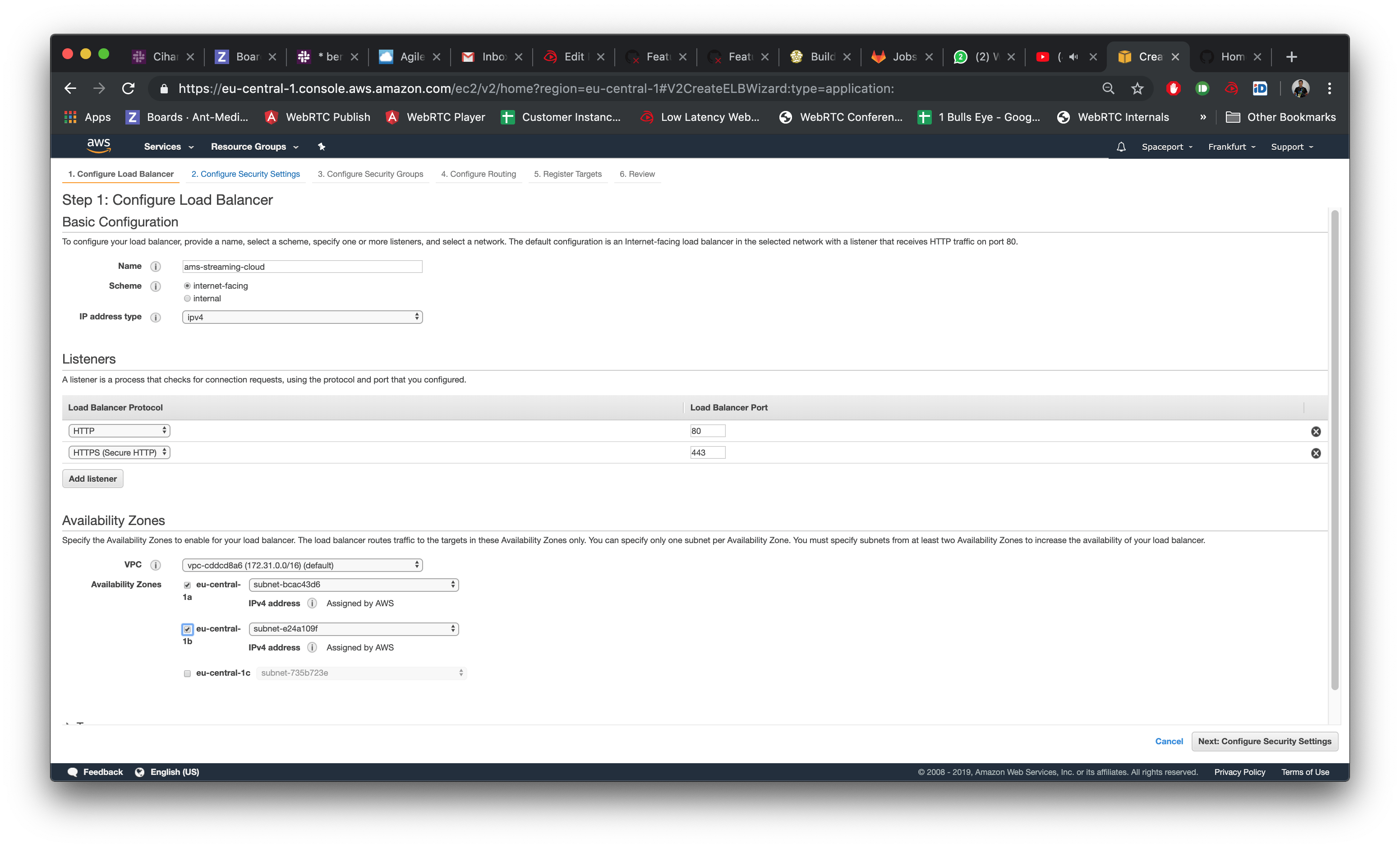Image resolution: width=1400 pixels, height=848 pixels.
Task: Go to step 2 Configure Security Settings
Action: pyautogui.click(x=245, y=174)
